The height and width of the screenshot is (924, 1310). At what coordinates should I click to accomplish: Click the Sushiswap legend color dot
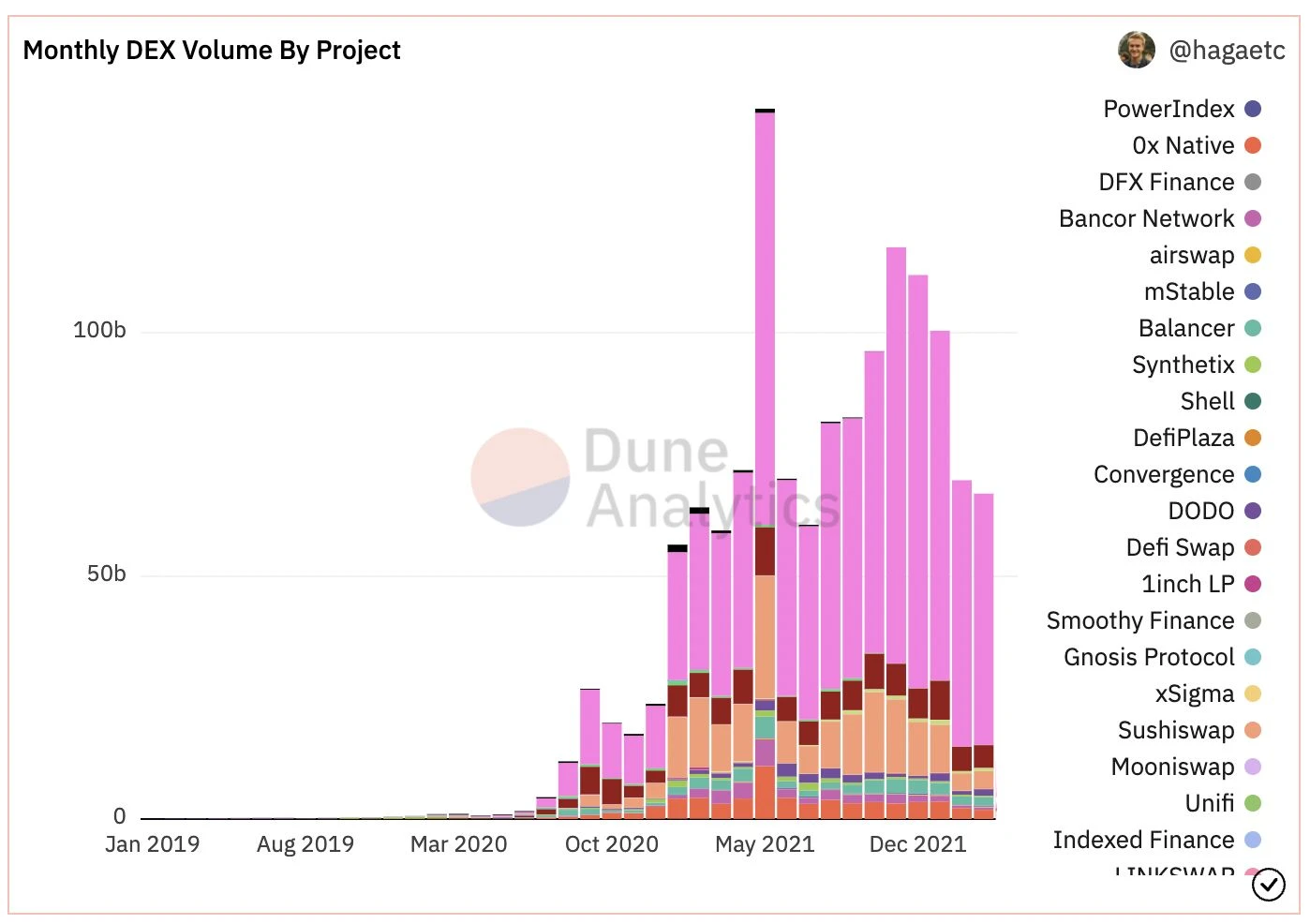1253,731
